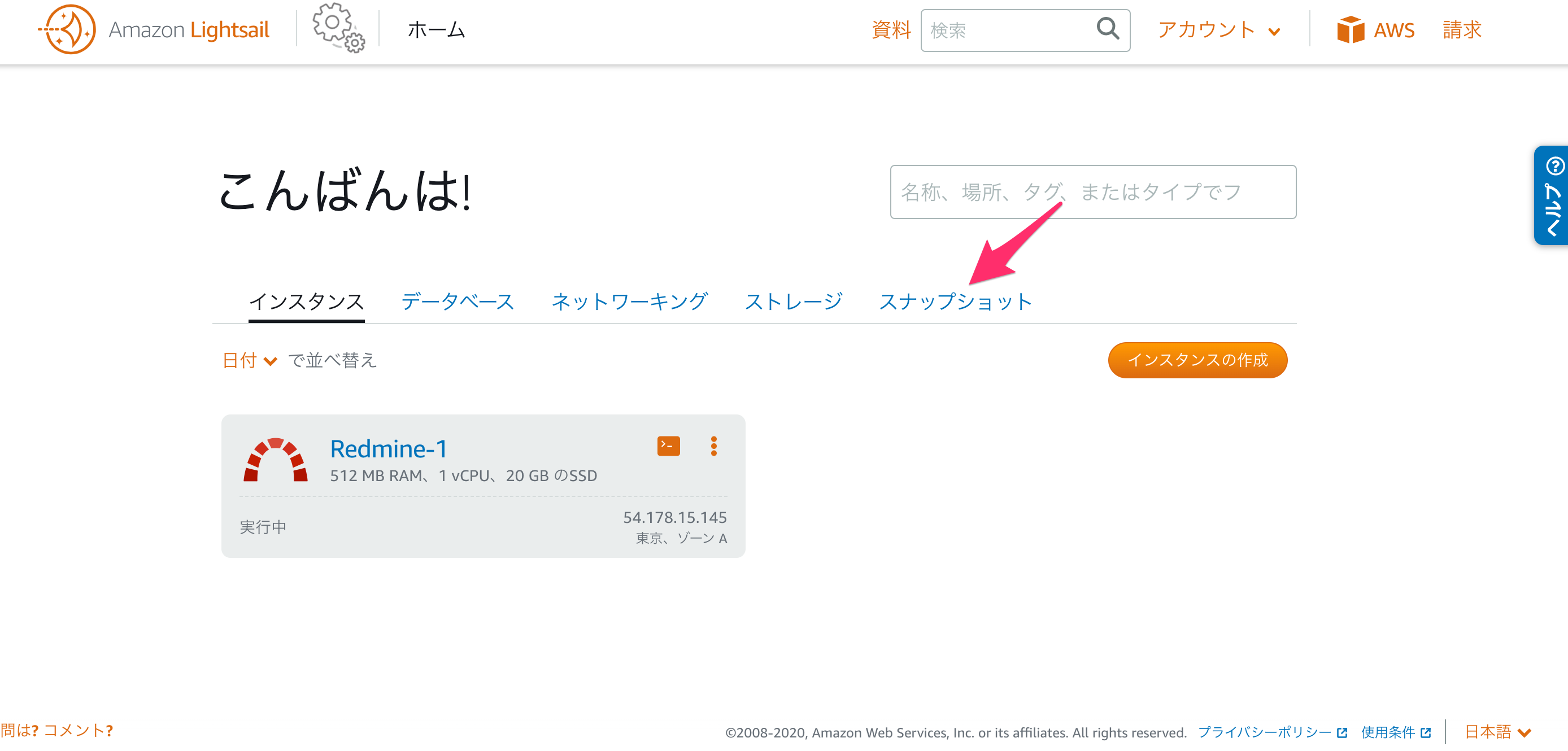Open the 日付 sort dropdown
This screenshot has width=1568, height=751.
249,360
